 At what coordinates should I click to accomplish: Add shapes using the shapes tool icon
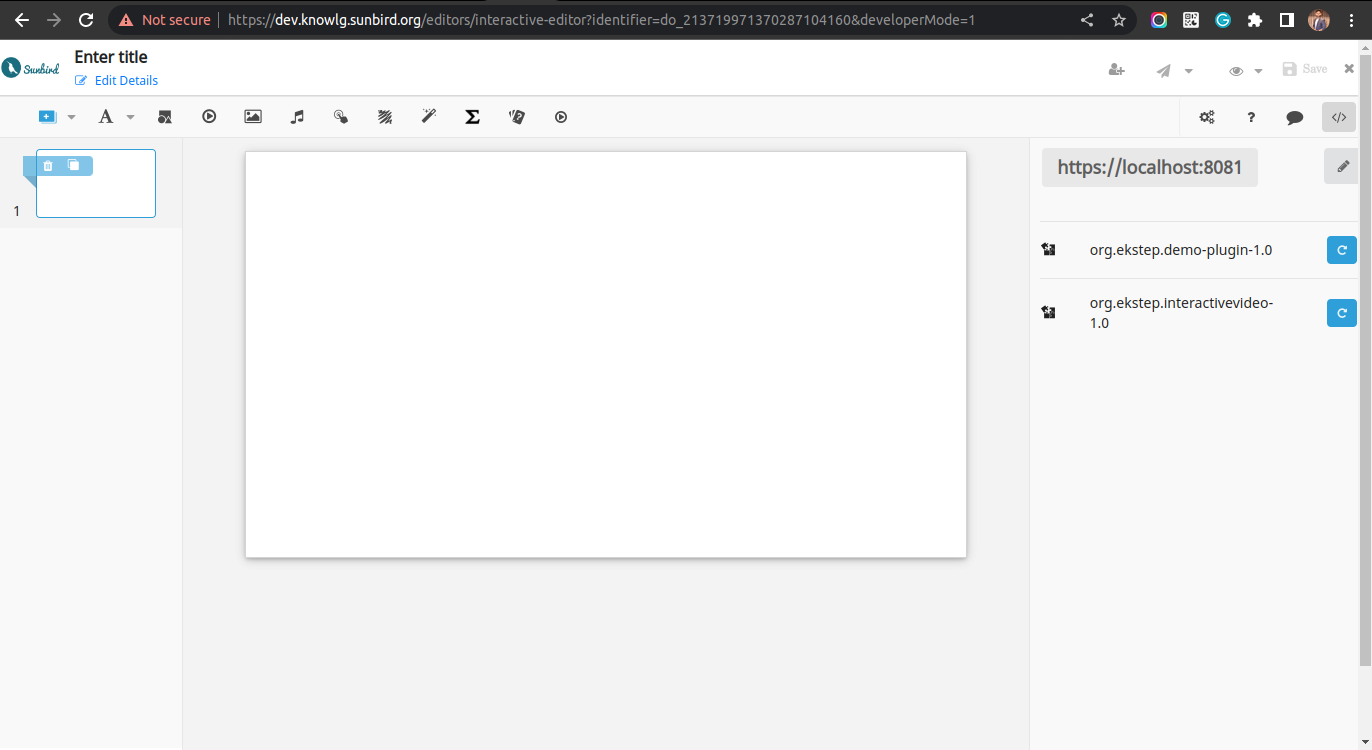pos(165,117)
